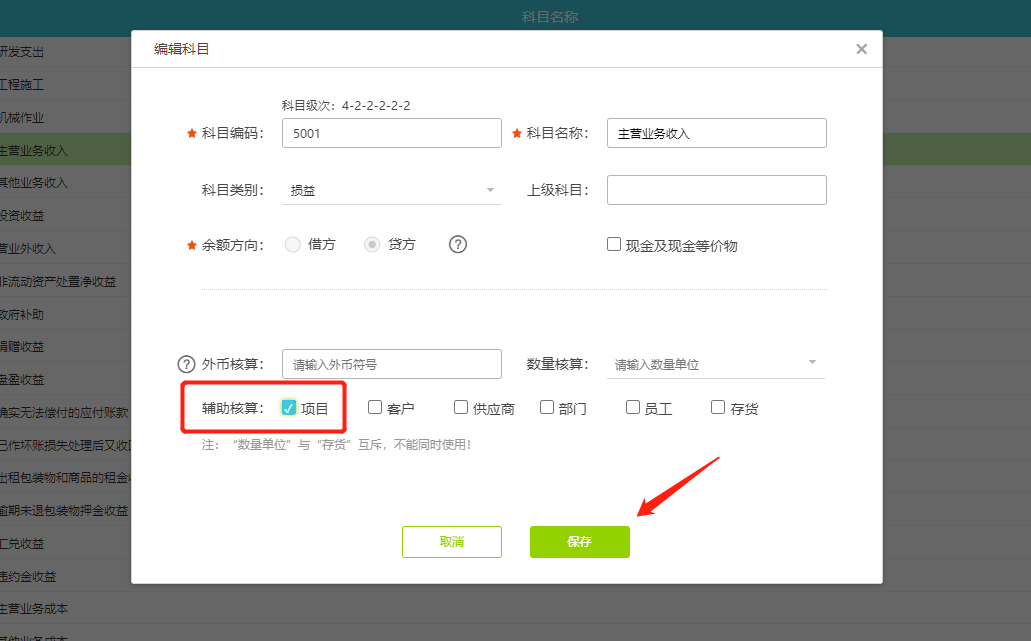Viewport: 1031px width, 641px height.
Task: Focus the empty 上级科目 field
Action: pyautogui.click(x=716, y=190)
